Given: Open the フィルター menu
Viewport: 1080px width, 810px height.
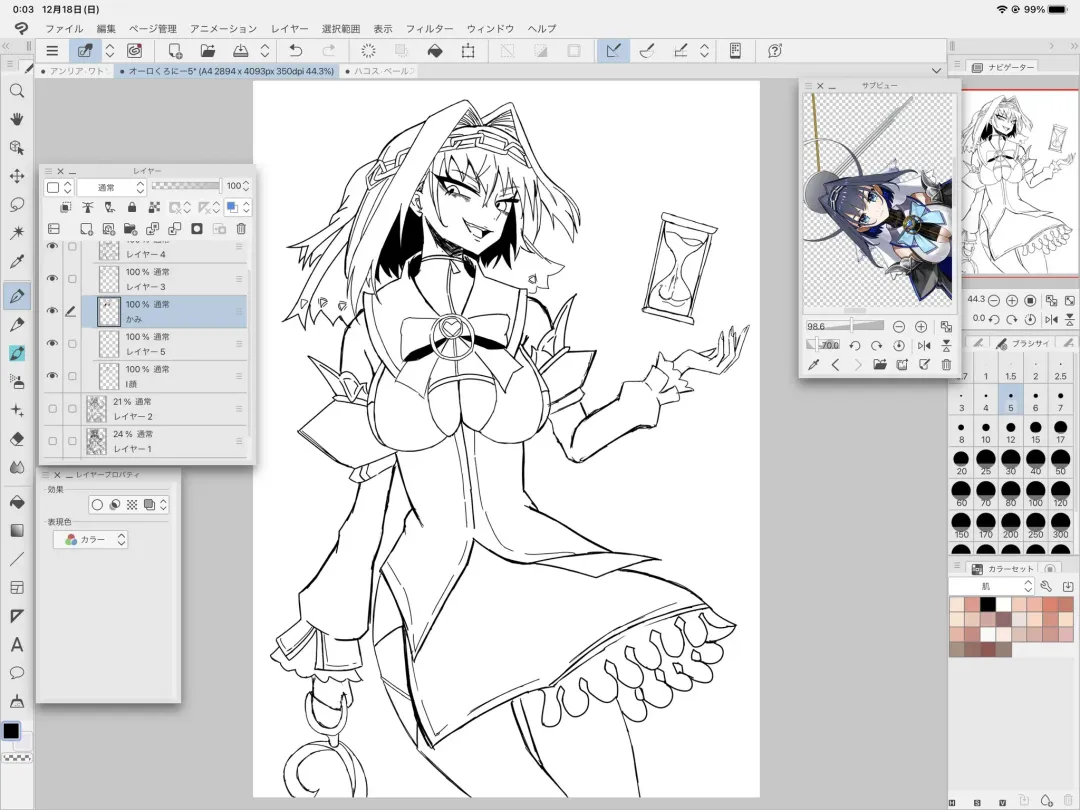Looking at the screenshot, I should pyautogui.click(x=429, y=29).
